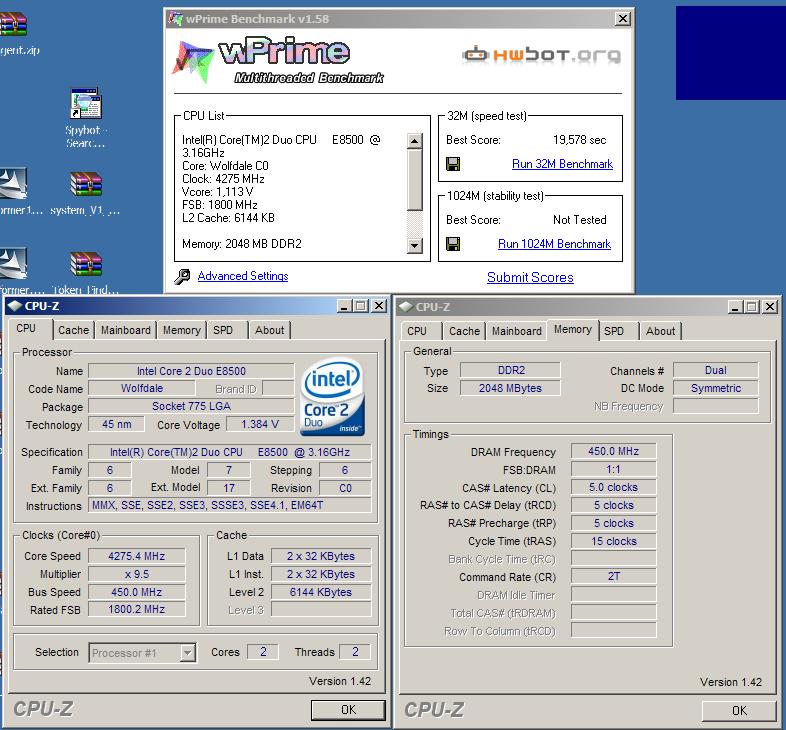
Task: Click the Command Rate 2T value
Action: 614,577
